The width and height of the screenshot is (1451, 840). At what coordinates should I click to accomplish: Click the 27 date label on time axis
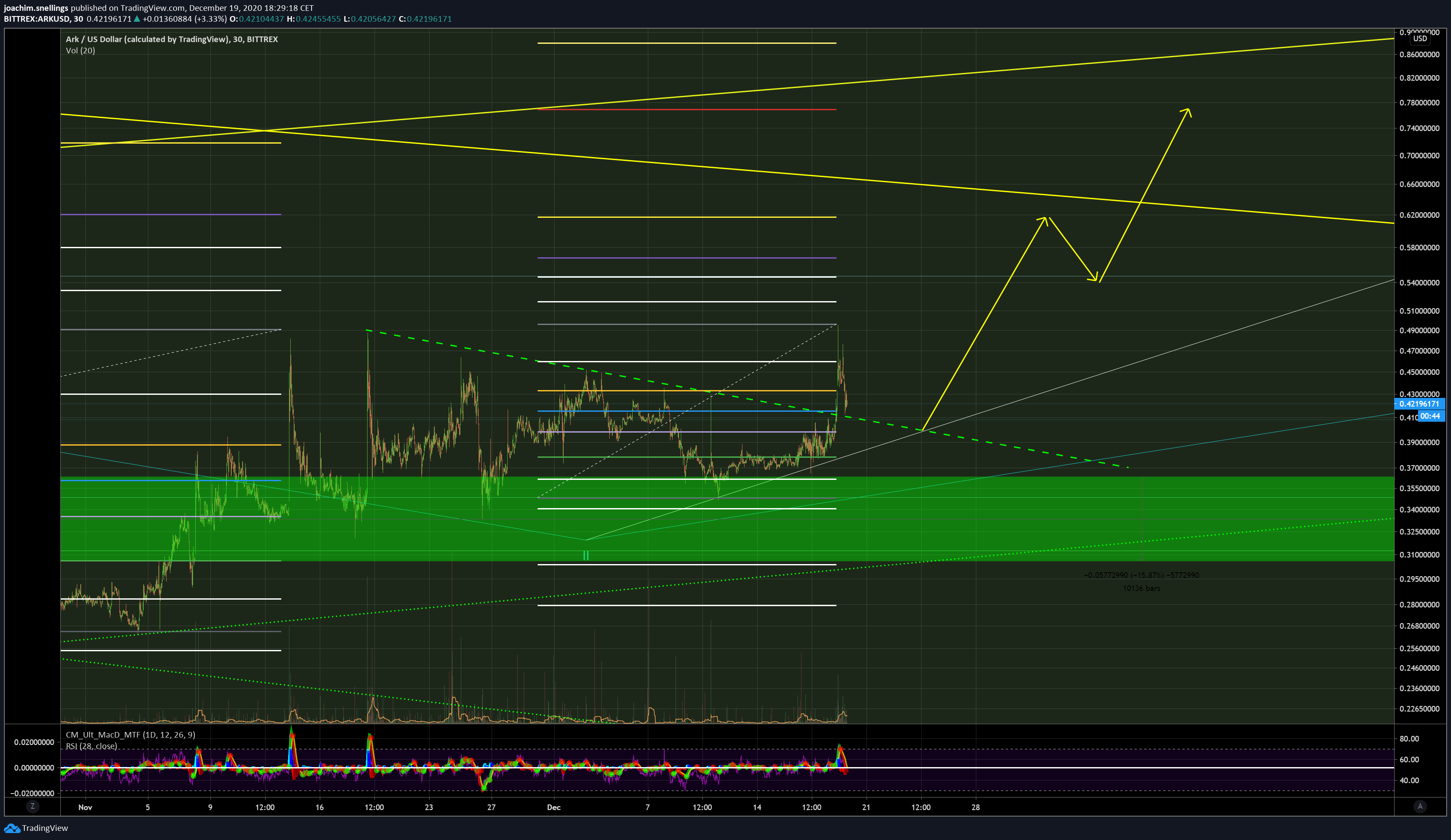(x=491, y=807)
